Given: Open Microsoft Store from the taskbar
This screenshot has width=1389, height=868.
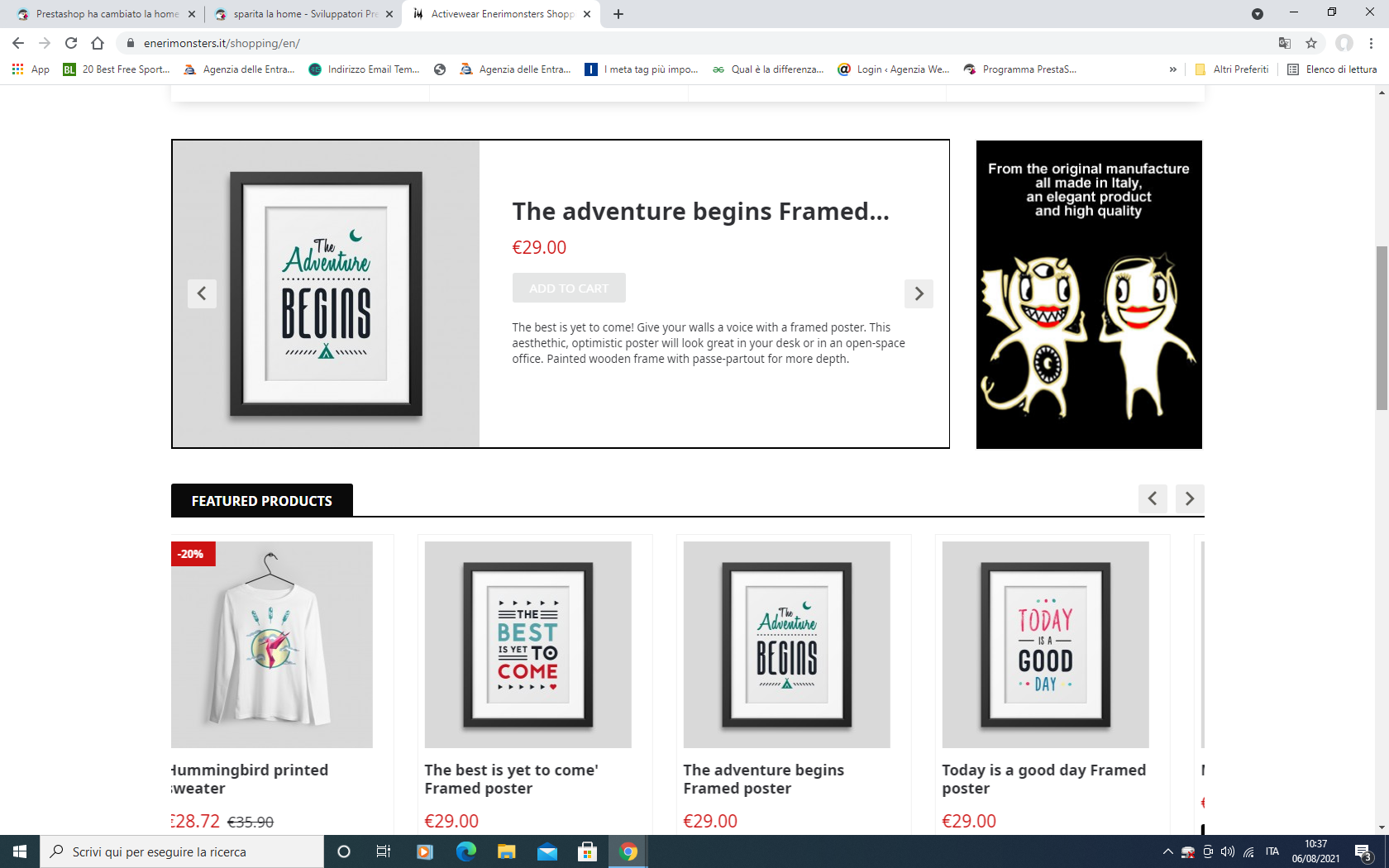Looking at the screenshot, I should pyautogui.click(x=587, y=851).
